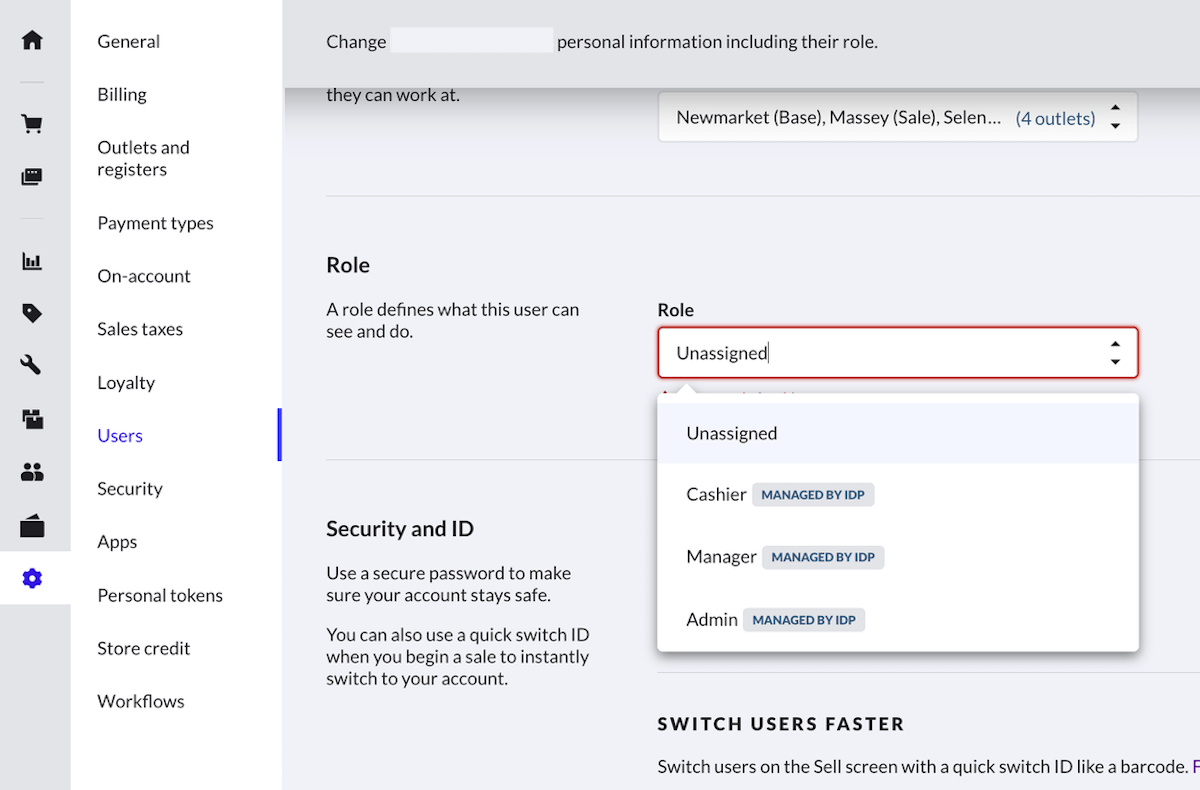Open the Reporting bar chart icon
This screenshot has width=1200, height=790.
[x=32, y=262]
